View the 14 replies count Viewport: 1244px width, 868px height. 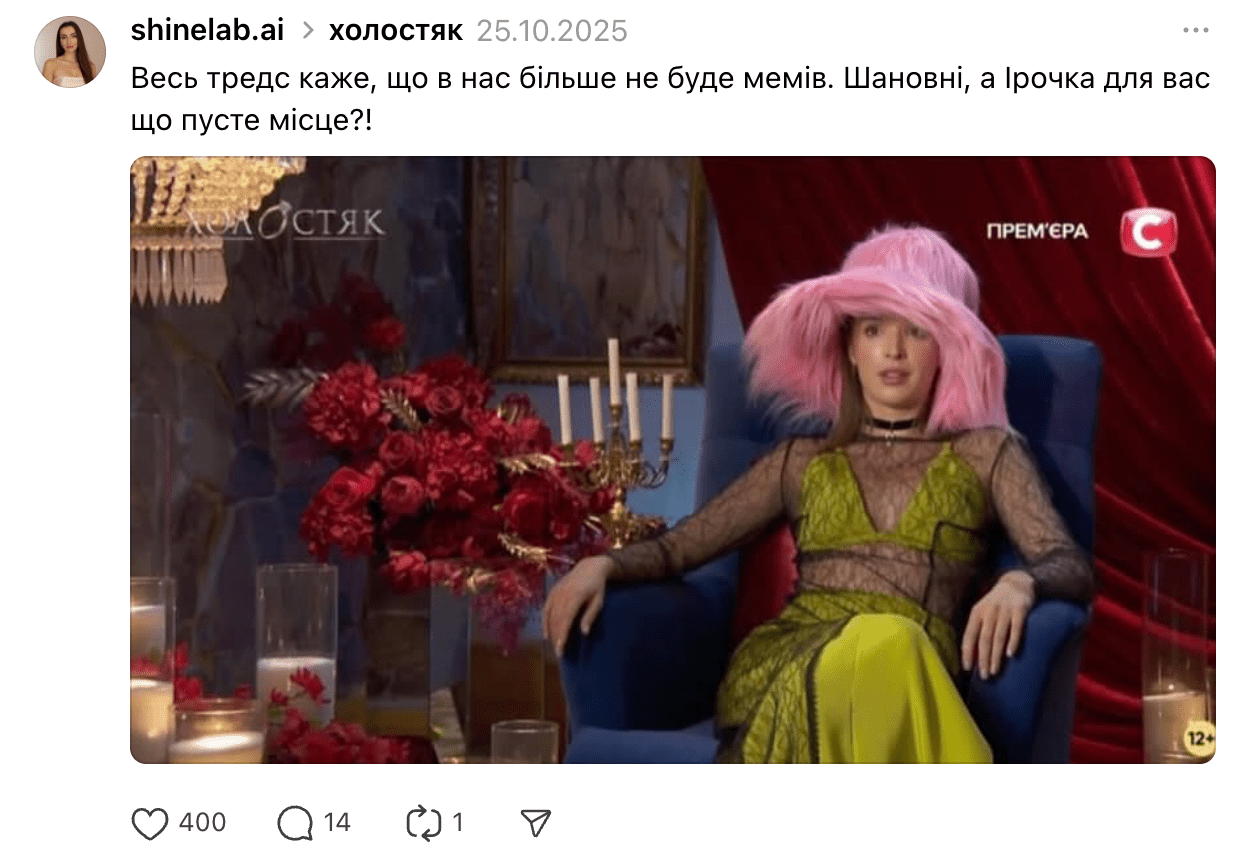(337, 823)
